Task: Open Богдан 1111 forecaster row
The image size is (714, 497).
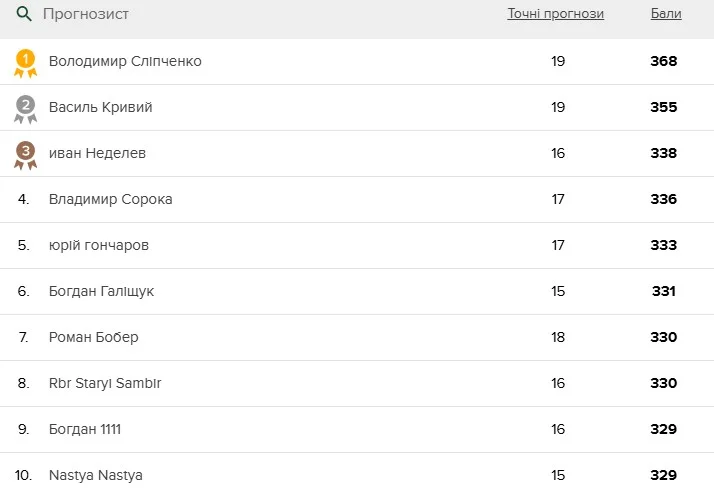Action: pyautogui.click(x=84, y=429)
